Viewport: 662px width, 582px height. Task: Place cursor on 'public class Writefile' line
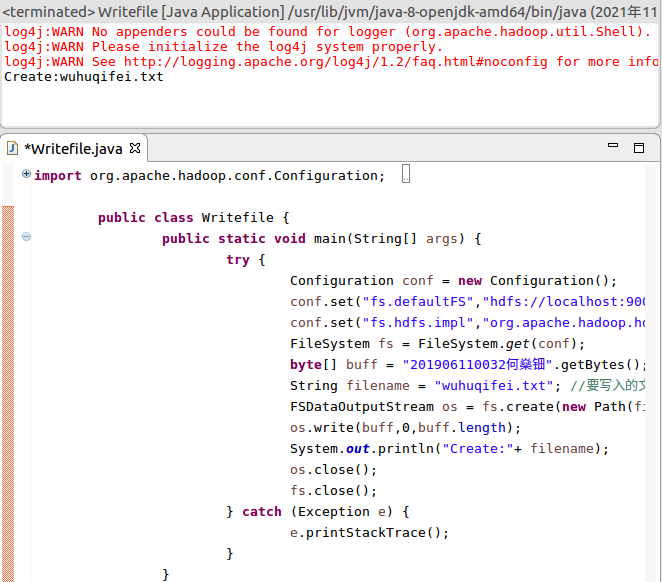click(194, 218)
